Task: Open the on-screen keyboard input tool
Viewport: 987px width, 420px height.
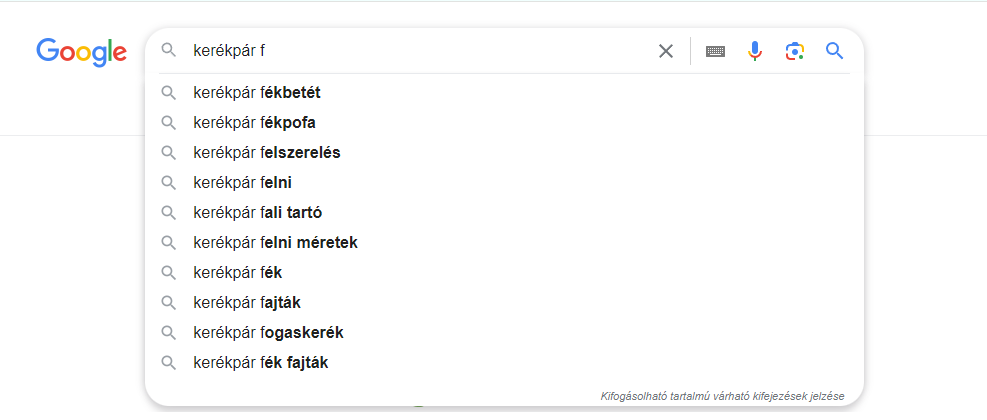Action: (715, 51)
